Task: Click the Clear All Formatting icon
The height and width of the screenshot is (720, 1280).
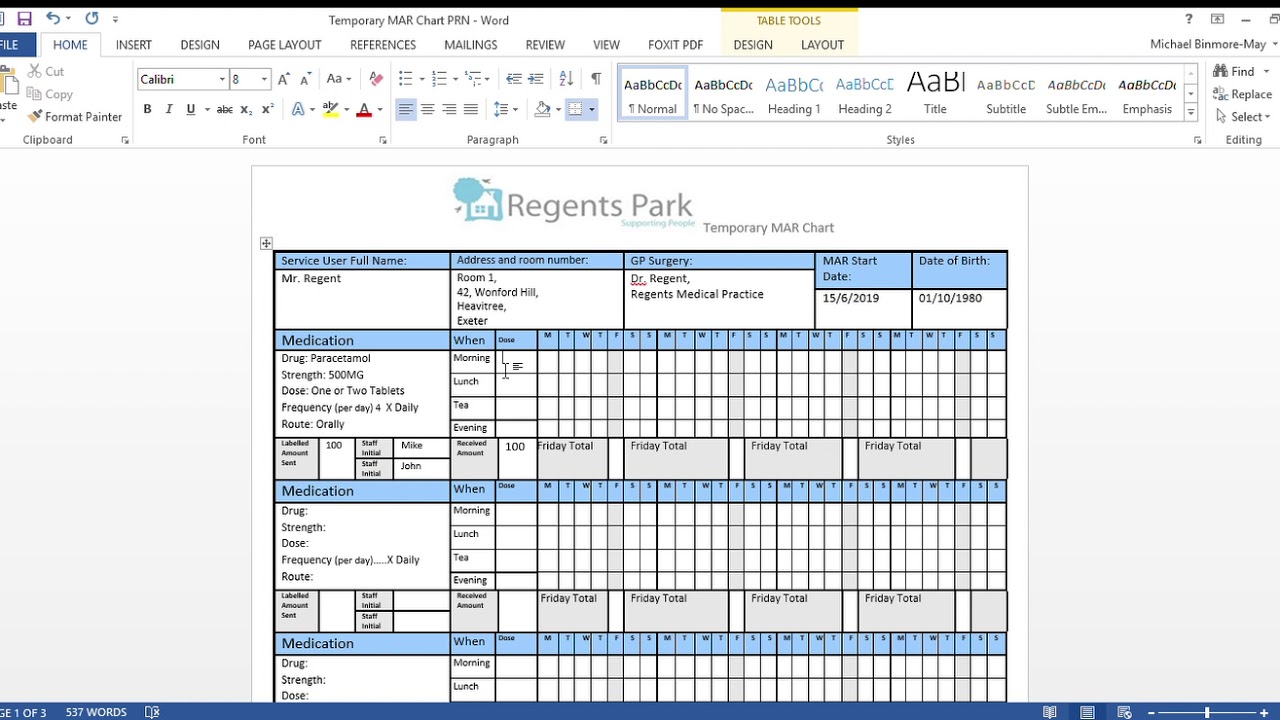Action: pyautogui.click(x=376, y=79)
